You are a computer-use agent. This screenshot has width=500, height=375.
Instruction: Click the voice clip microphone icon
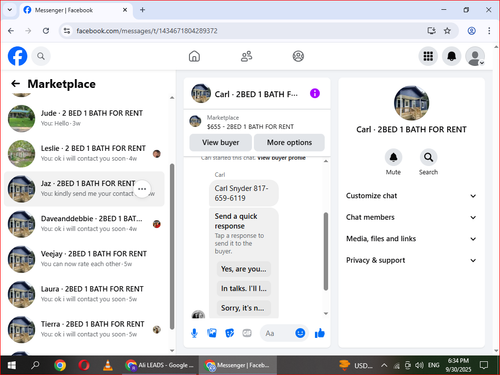point(194,333)
